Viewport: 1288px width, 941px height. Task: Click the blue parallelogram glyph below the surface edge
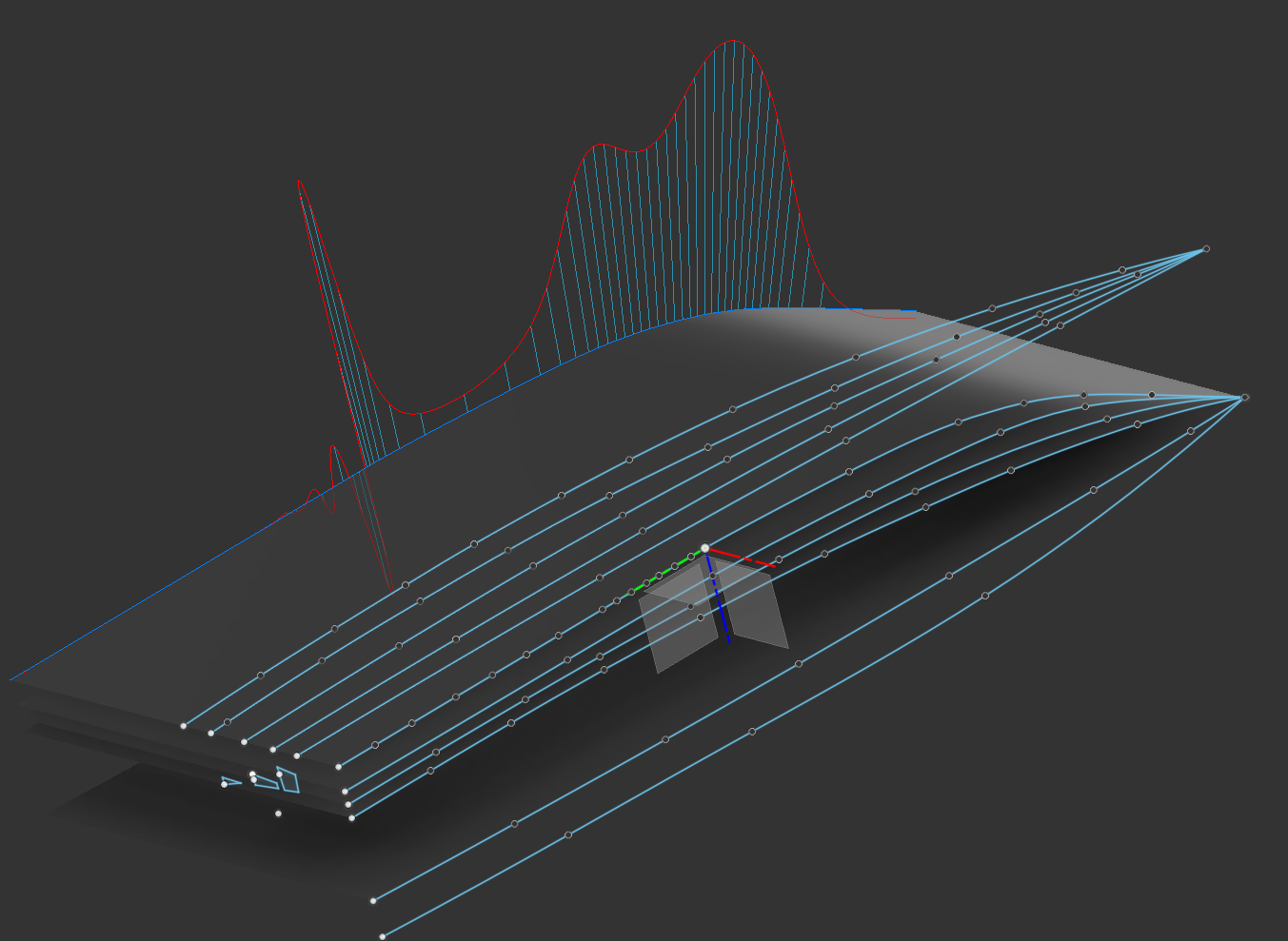pyautogui.click(x=289, y=781)
